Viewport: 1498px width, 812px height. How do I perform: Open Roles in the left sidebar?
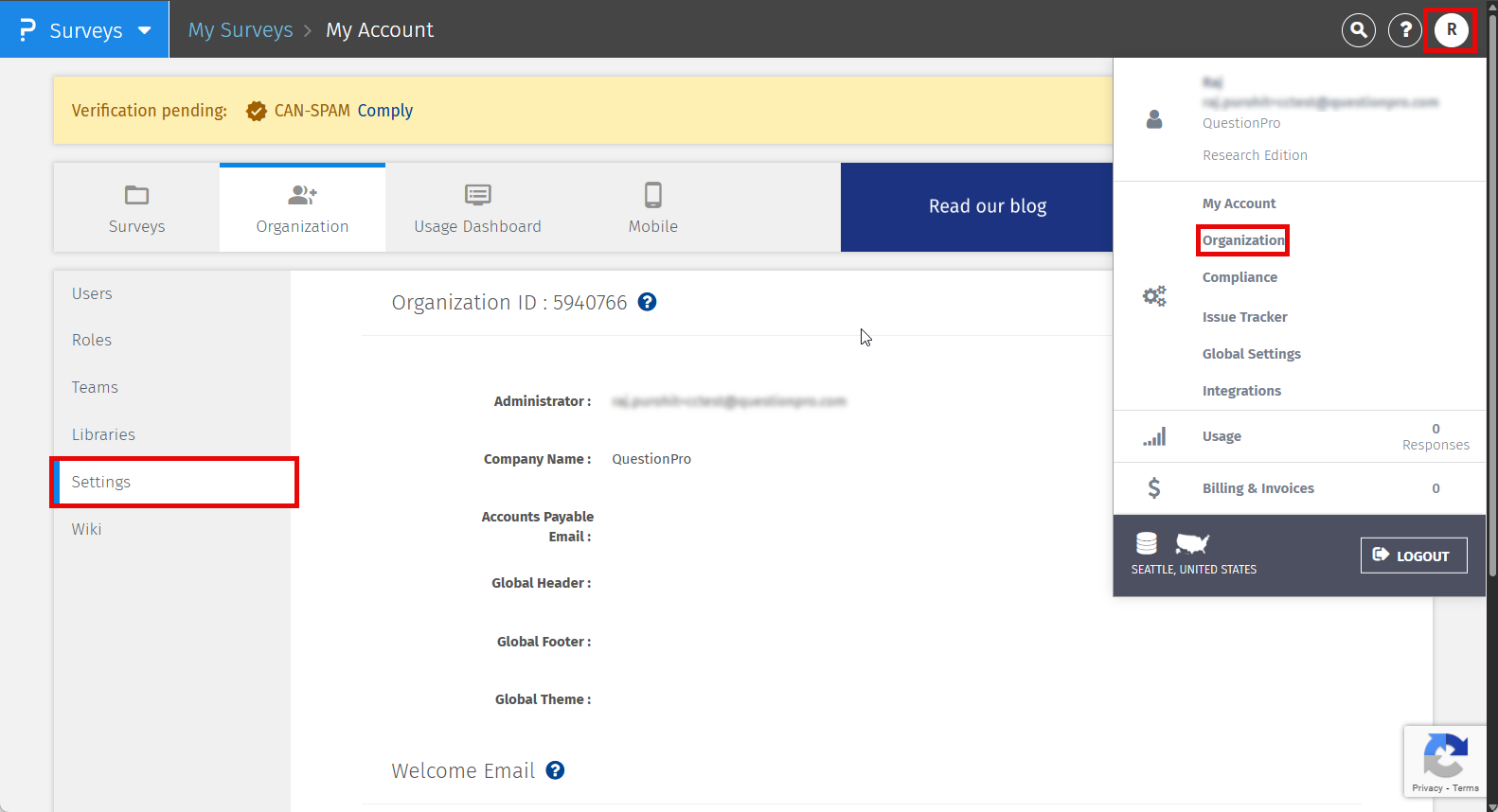pyautogui.click(x=92, y=340)
